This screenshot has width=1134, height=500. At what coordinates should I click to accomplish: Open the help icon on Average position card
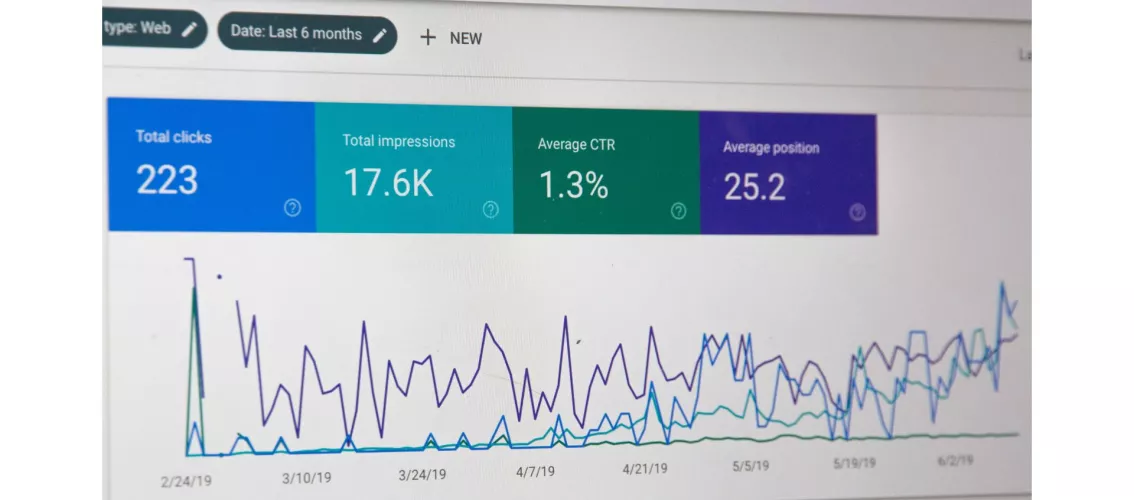tap(857, 212)
